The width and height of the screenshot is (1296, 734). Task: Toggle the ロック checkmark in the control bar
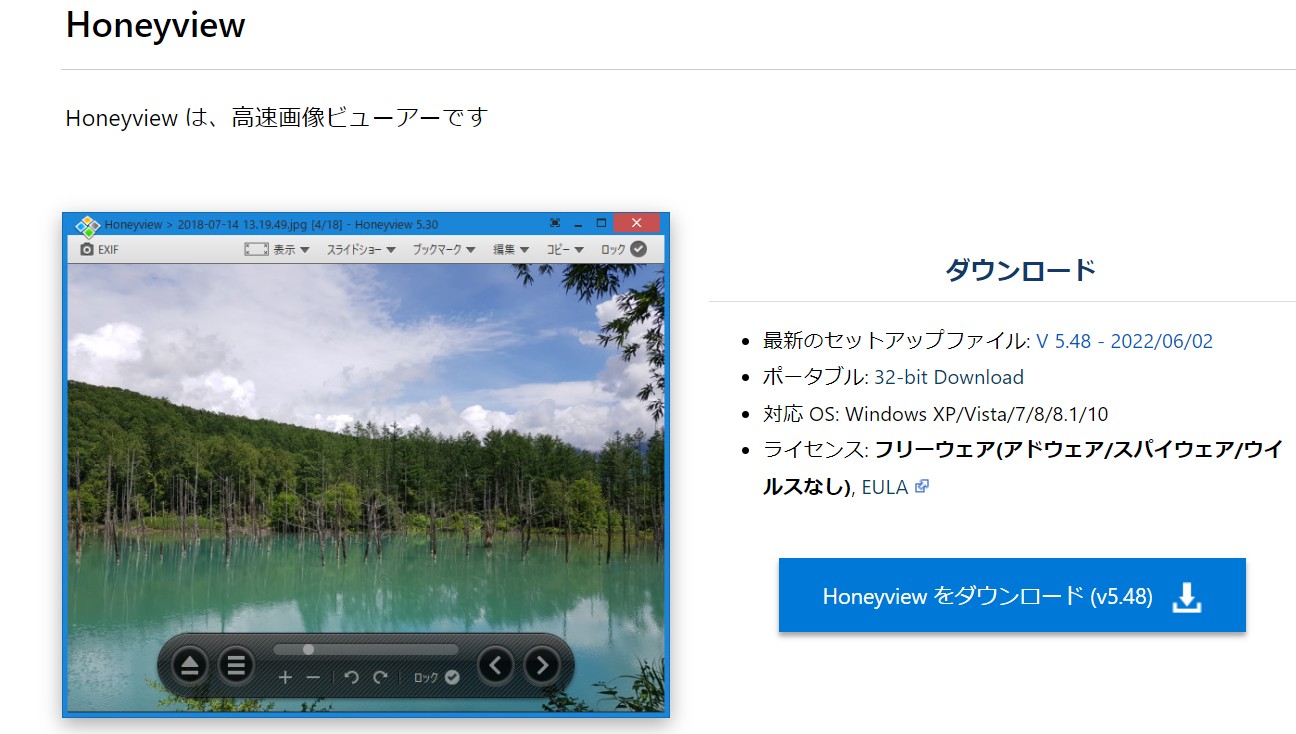(451, 676)
